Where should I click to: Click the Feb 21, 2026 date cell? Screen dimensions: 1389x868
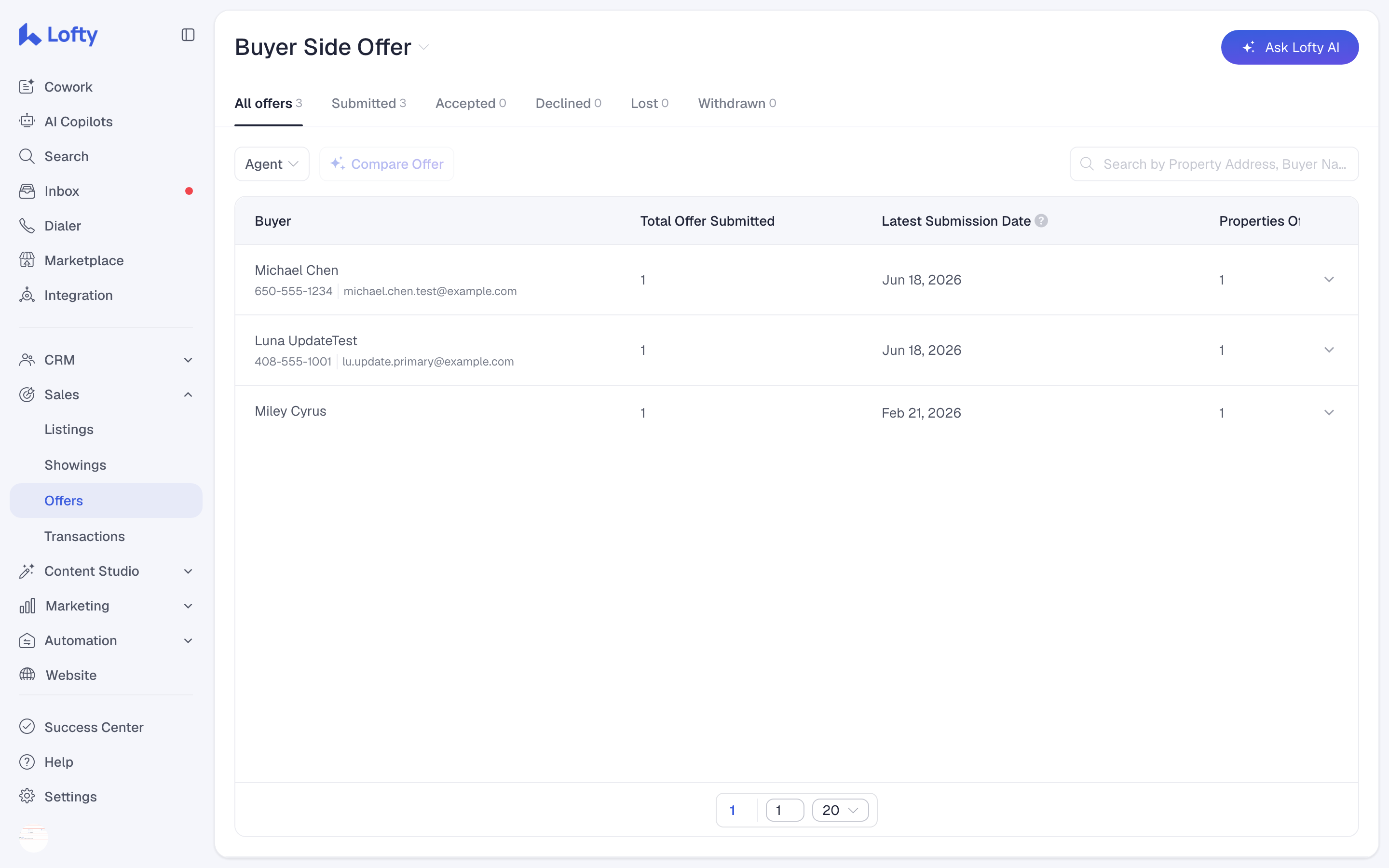(921, 413)
